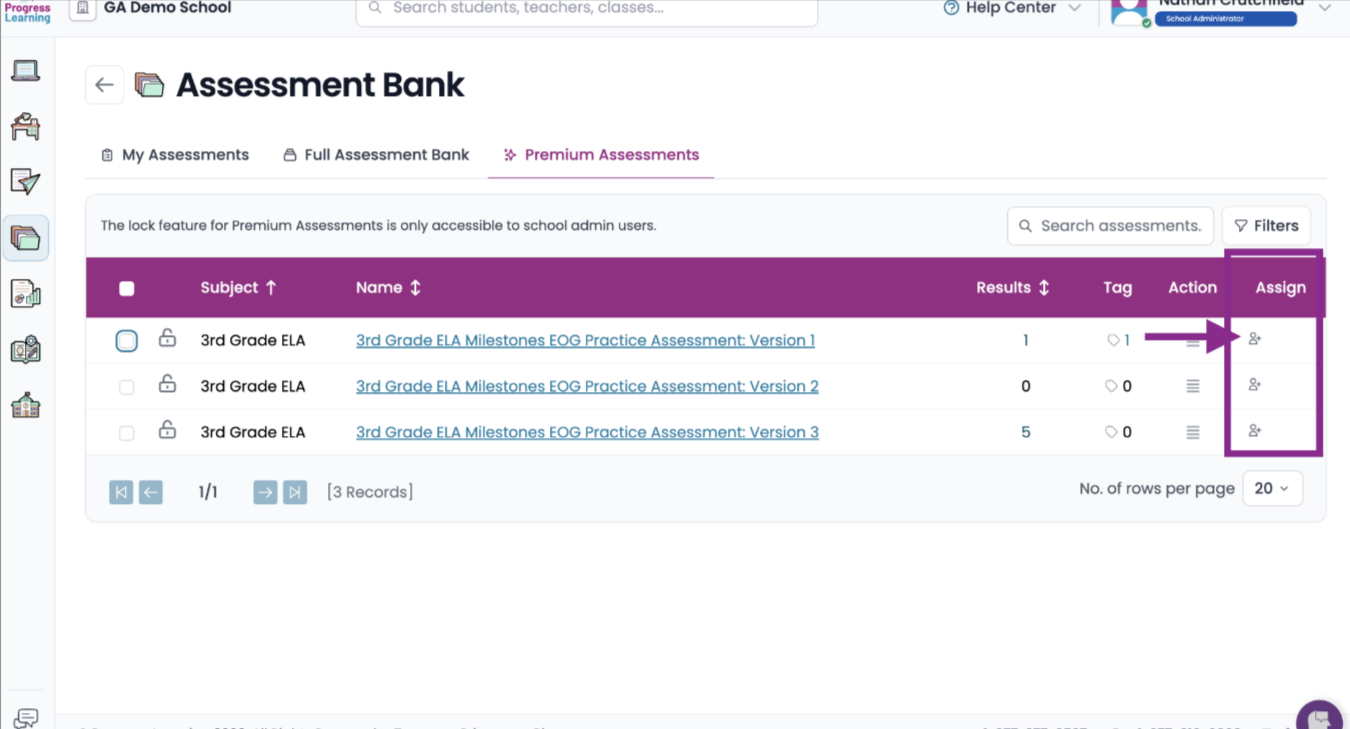Open the Version 2 practice assessment link
This screenshot has height=729, width=1350.
pos(587,386)
